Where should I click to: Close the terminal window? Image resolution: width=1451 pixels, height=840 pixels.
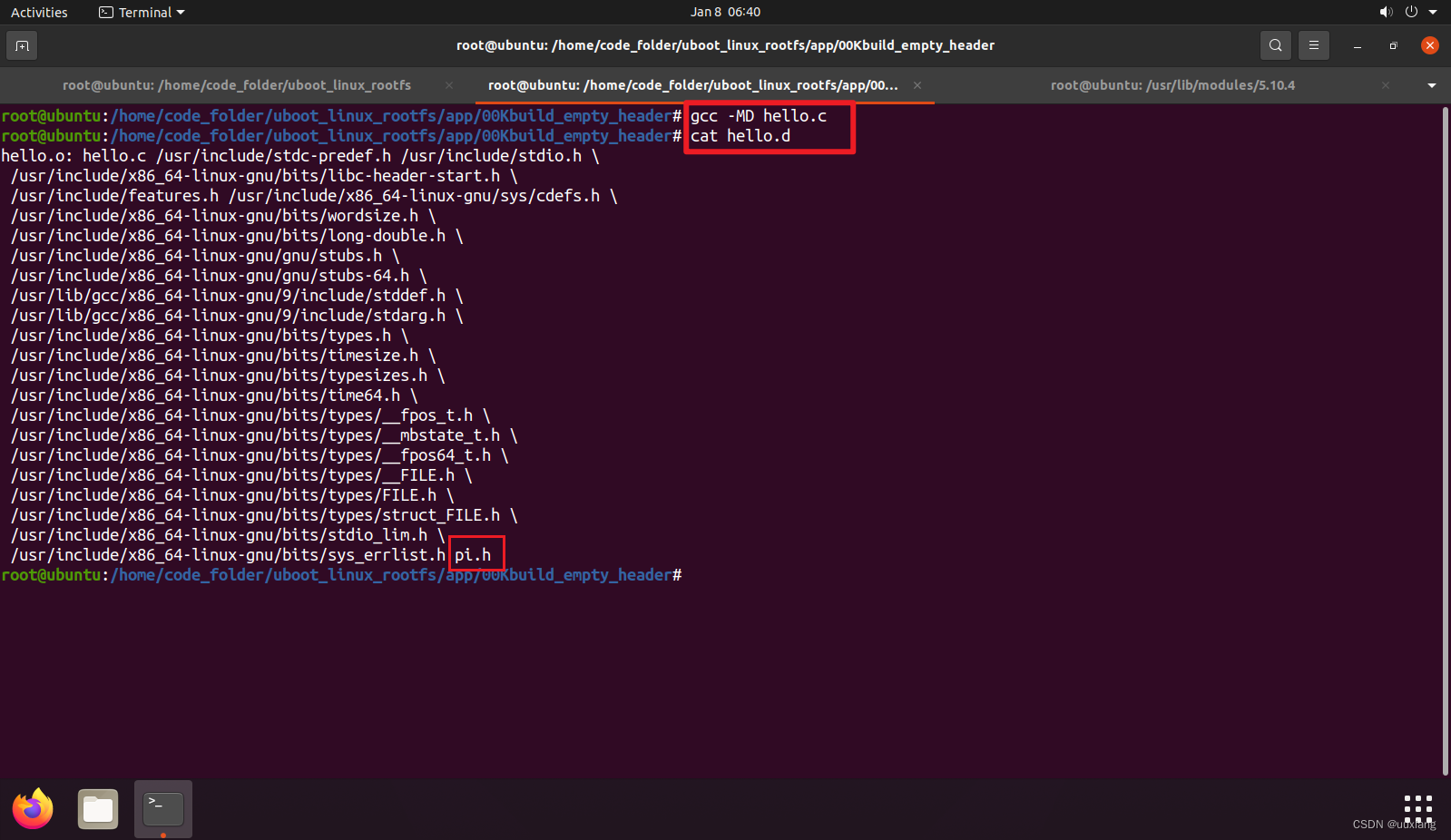[1430, 45]
